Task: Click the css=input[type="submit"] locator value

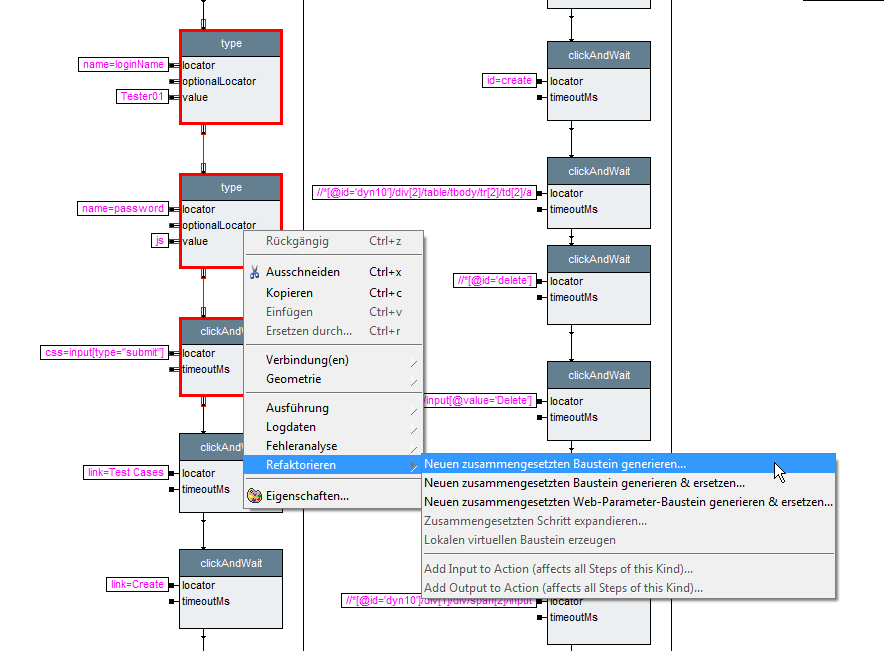Action: (x=104, y=353)
